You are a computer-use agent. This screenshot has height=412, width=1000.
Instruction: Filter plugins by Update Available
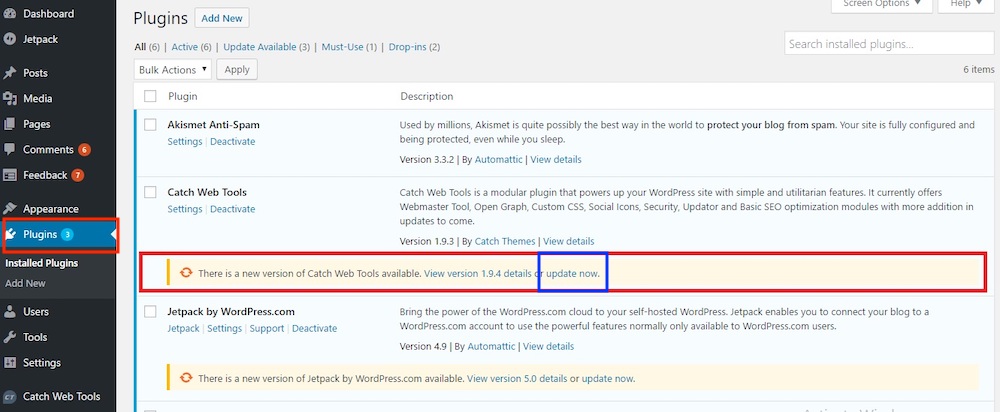(x=266, y=47)
